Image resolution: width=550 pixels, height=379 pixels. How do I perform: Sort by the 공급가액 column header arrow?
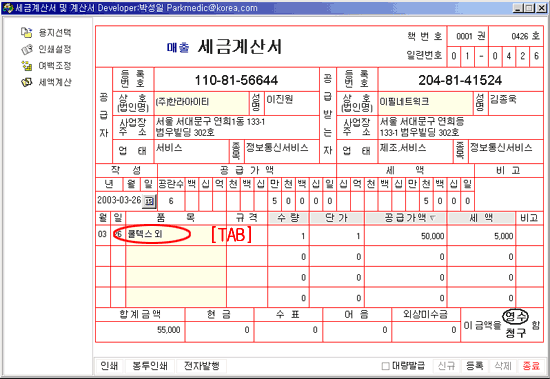pyautogui.click(x=433, y=218)
